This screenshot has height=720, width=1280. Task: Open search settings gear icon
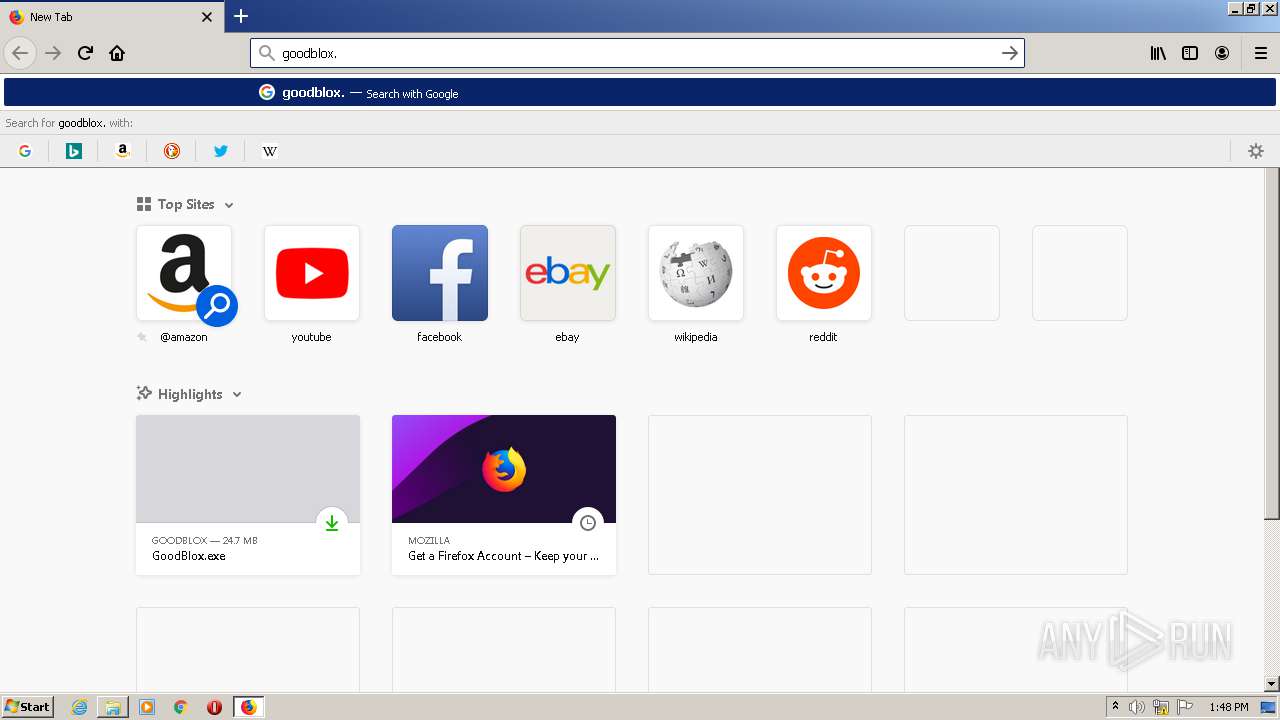(x=1256, y=151)
